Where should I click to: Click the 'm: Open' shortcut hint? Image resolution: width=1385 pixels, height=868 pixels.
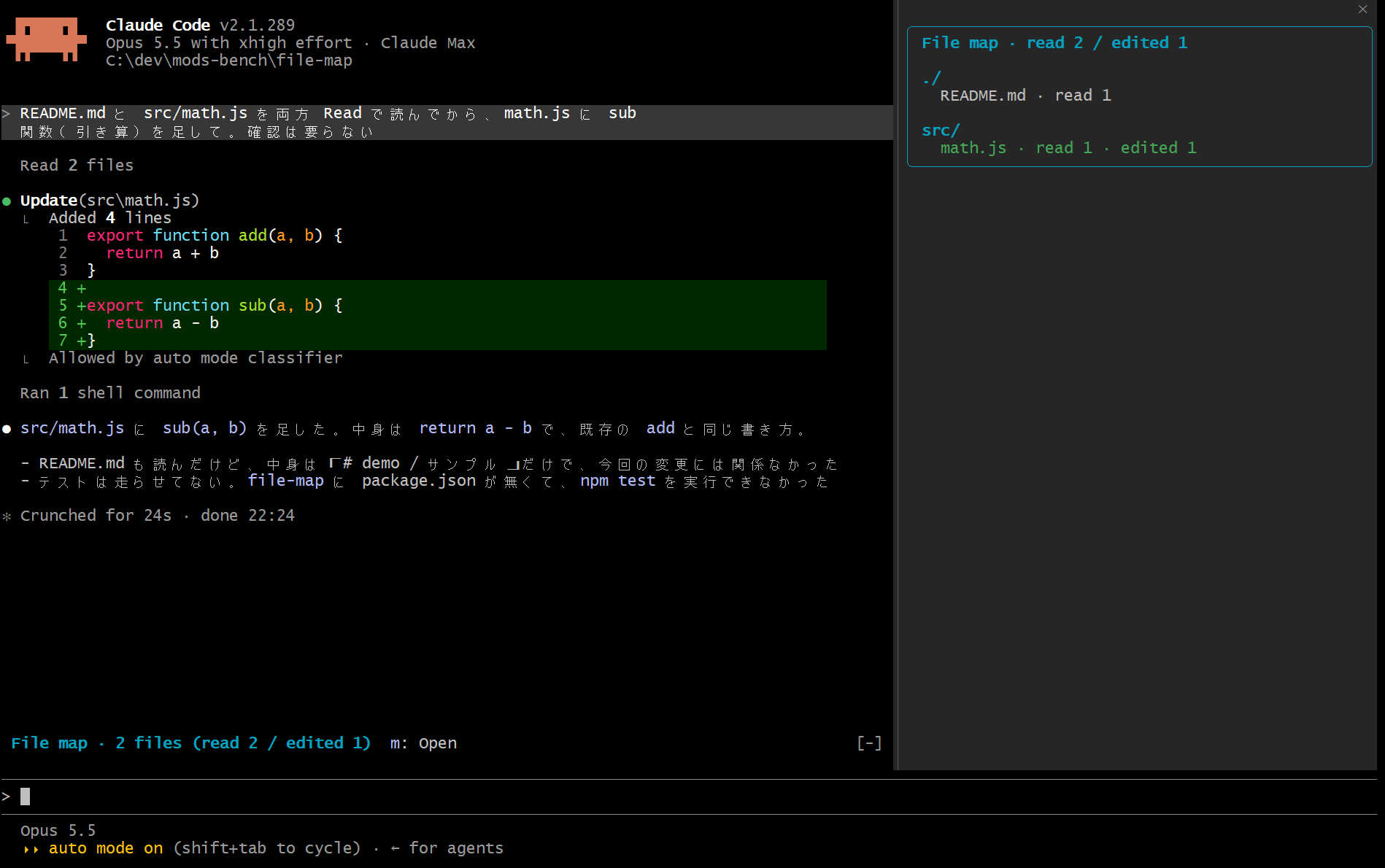click(423, 743)
